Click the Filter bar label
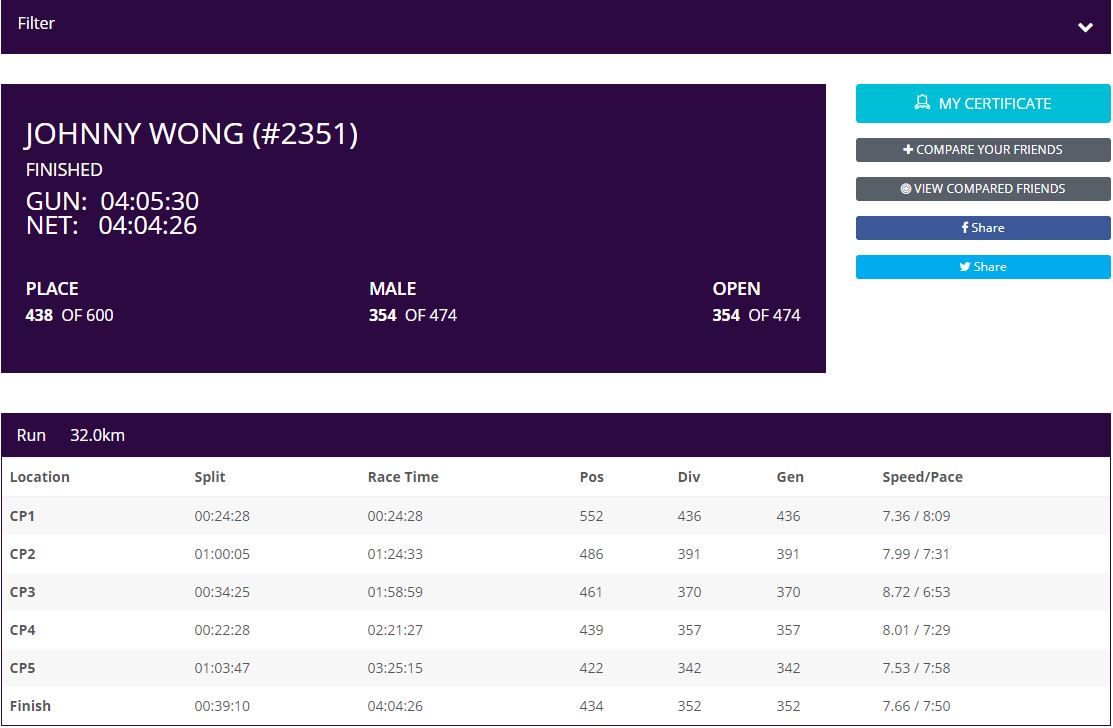This screenshot has height=728, width=1113. pos(36,23)
